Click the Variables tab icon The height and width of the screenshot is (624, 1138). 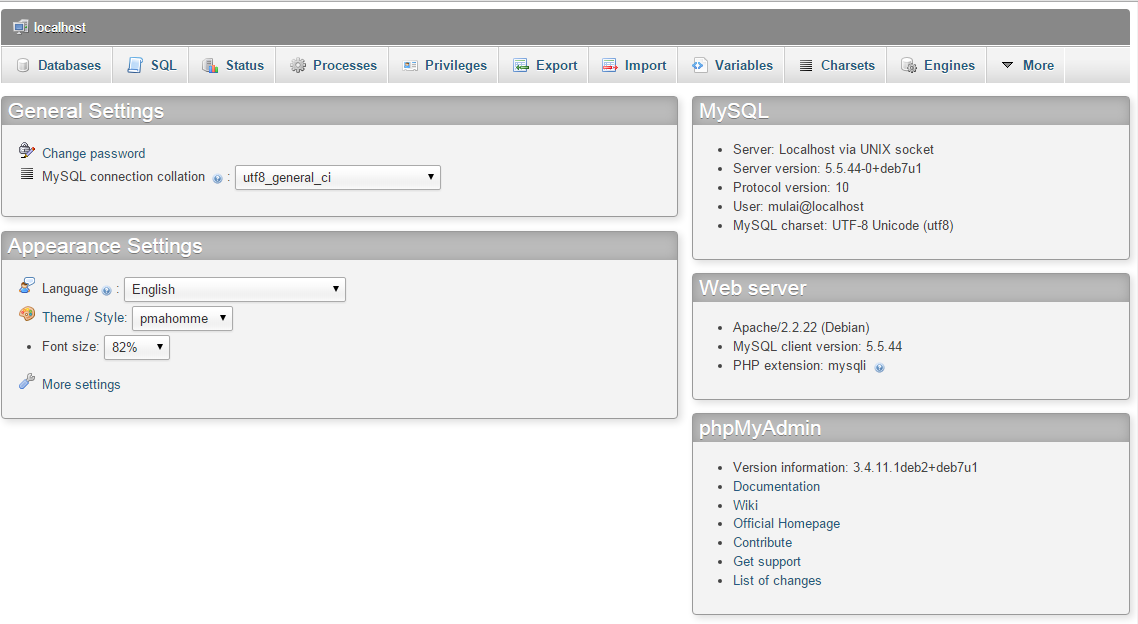point(700,66)
